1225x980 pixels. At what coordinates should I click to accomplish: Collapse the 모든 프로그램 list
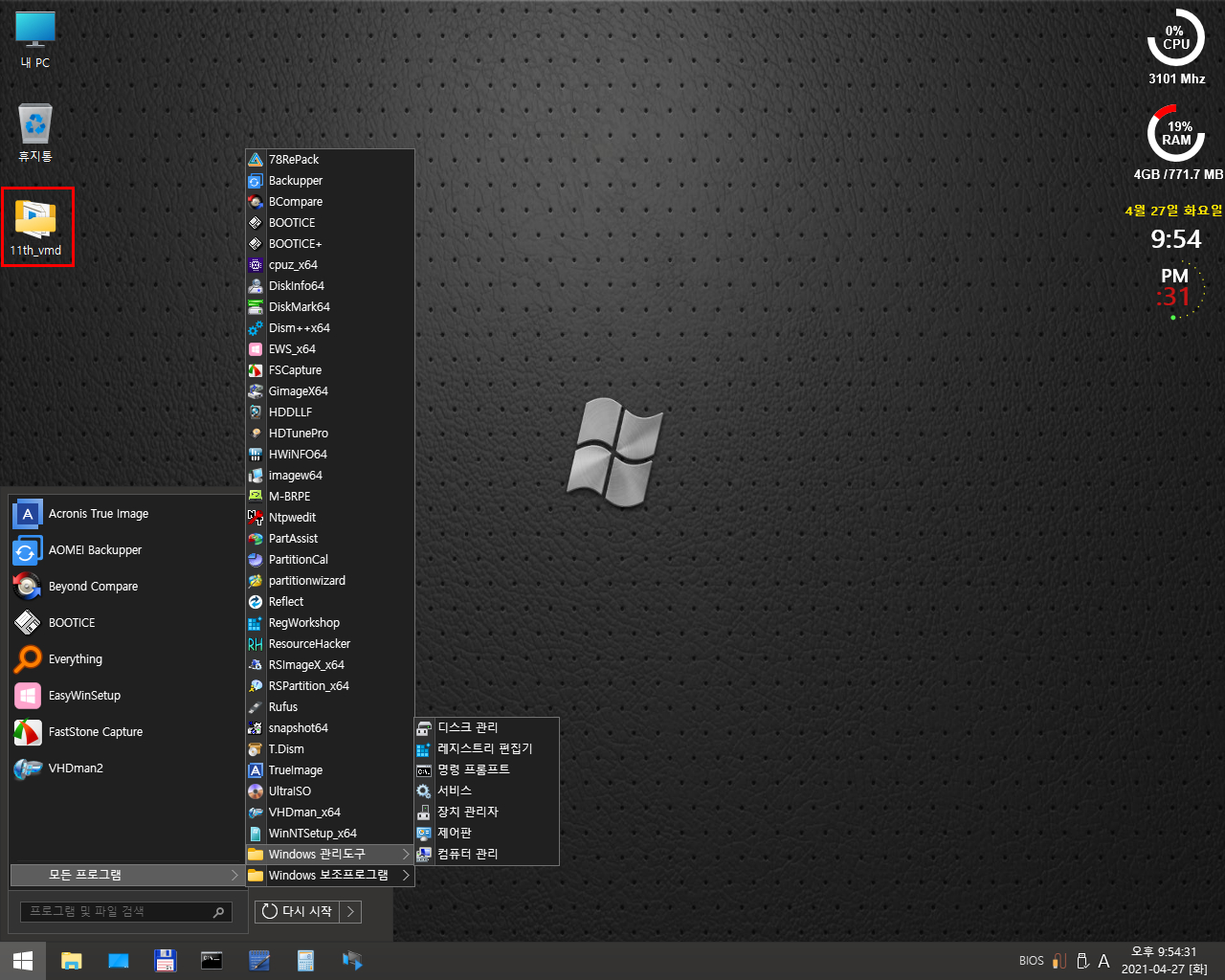coord(127,876)
